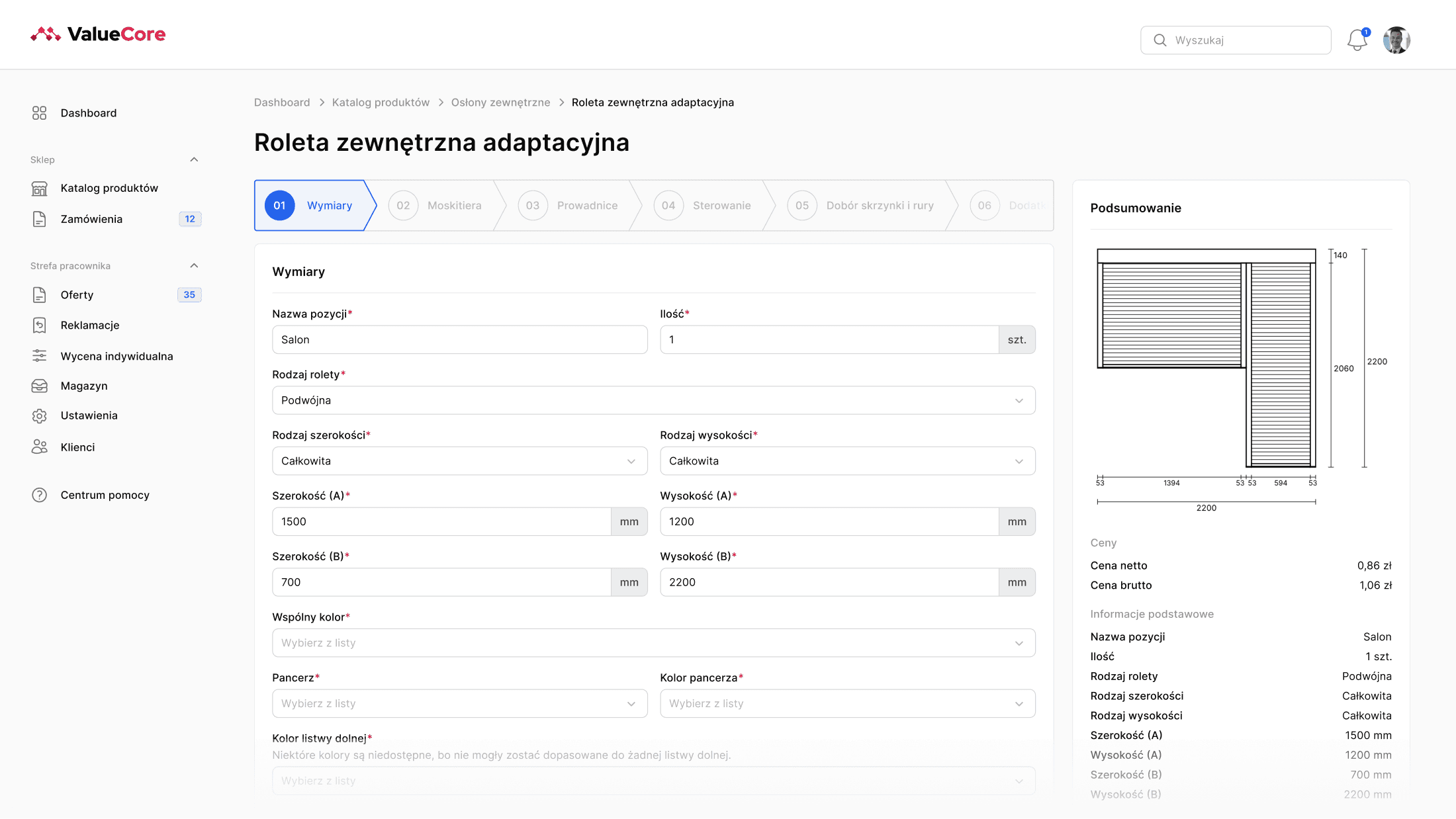
Task: Go to the Sterowanie step
Action: pyautogui.click(x=708, y=205)
